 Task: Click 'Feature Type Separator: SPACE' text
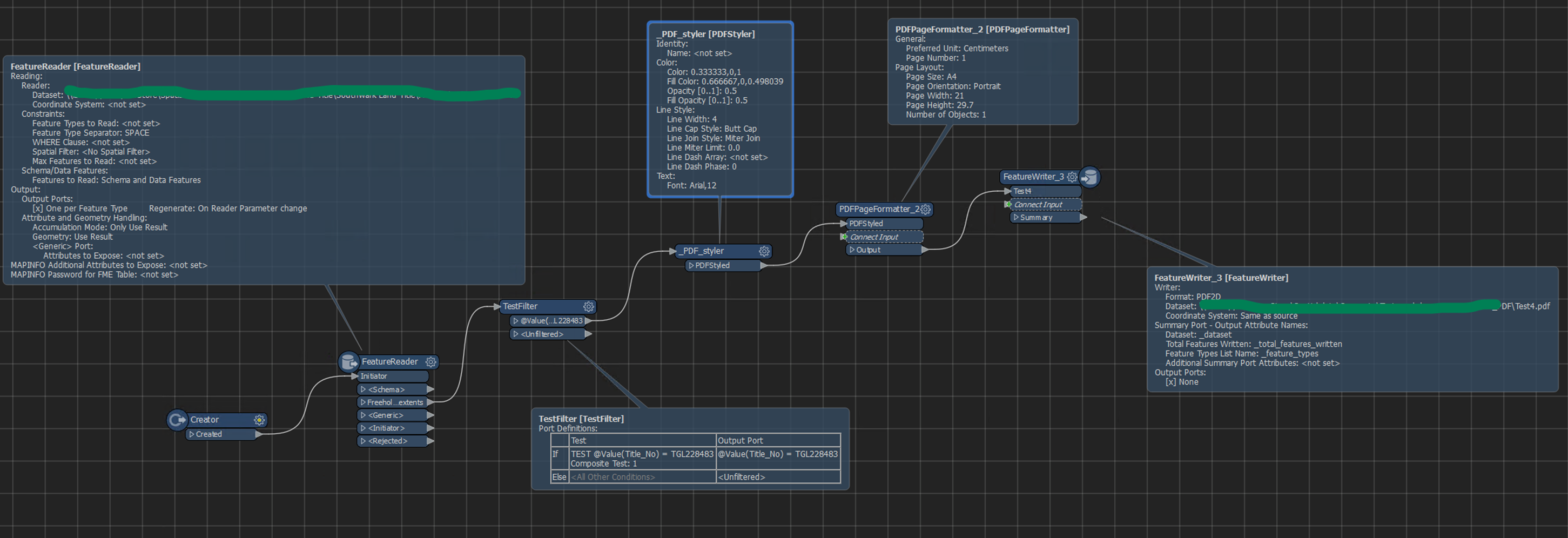91,133
